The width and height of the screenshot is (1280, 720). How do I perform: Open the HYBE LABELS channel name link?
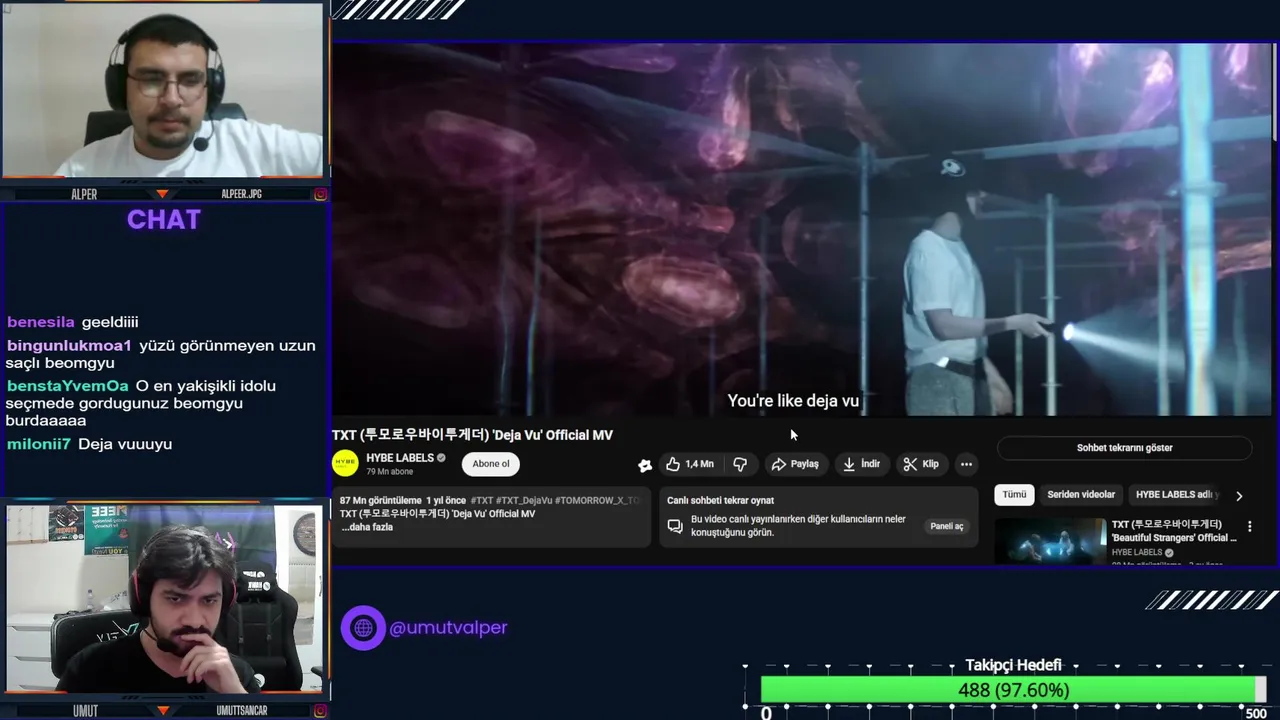click(x=400, y=458)
